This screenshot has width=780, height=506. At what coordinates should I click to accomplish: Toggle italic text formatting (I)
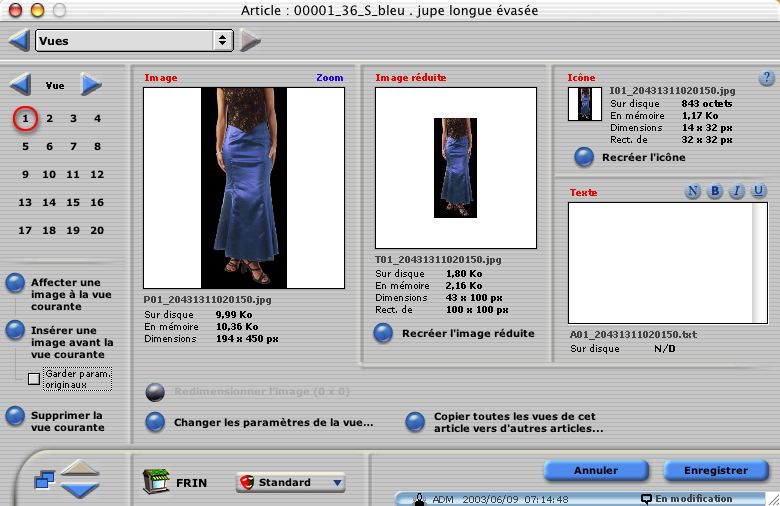[x=737, y=191]
